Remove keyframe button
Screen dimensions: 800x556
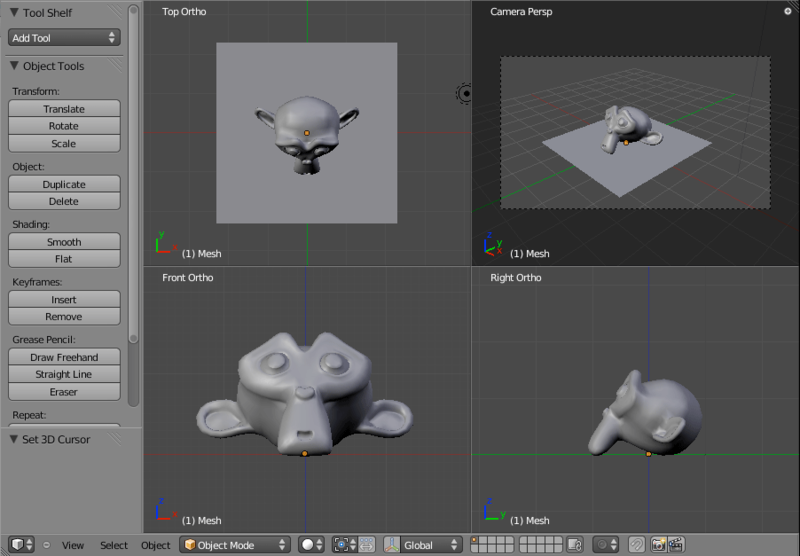click(64, 316)
